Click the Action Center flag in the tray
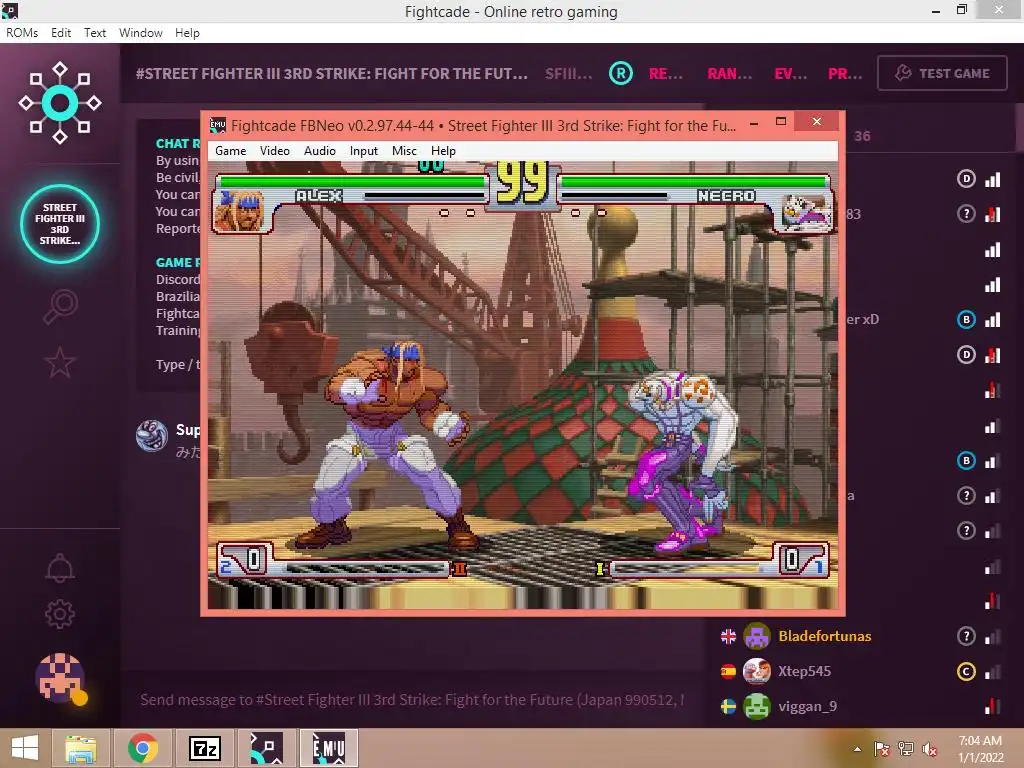The width and height of the screenshot is (1024, 768). (x=881, y=749)
